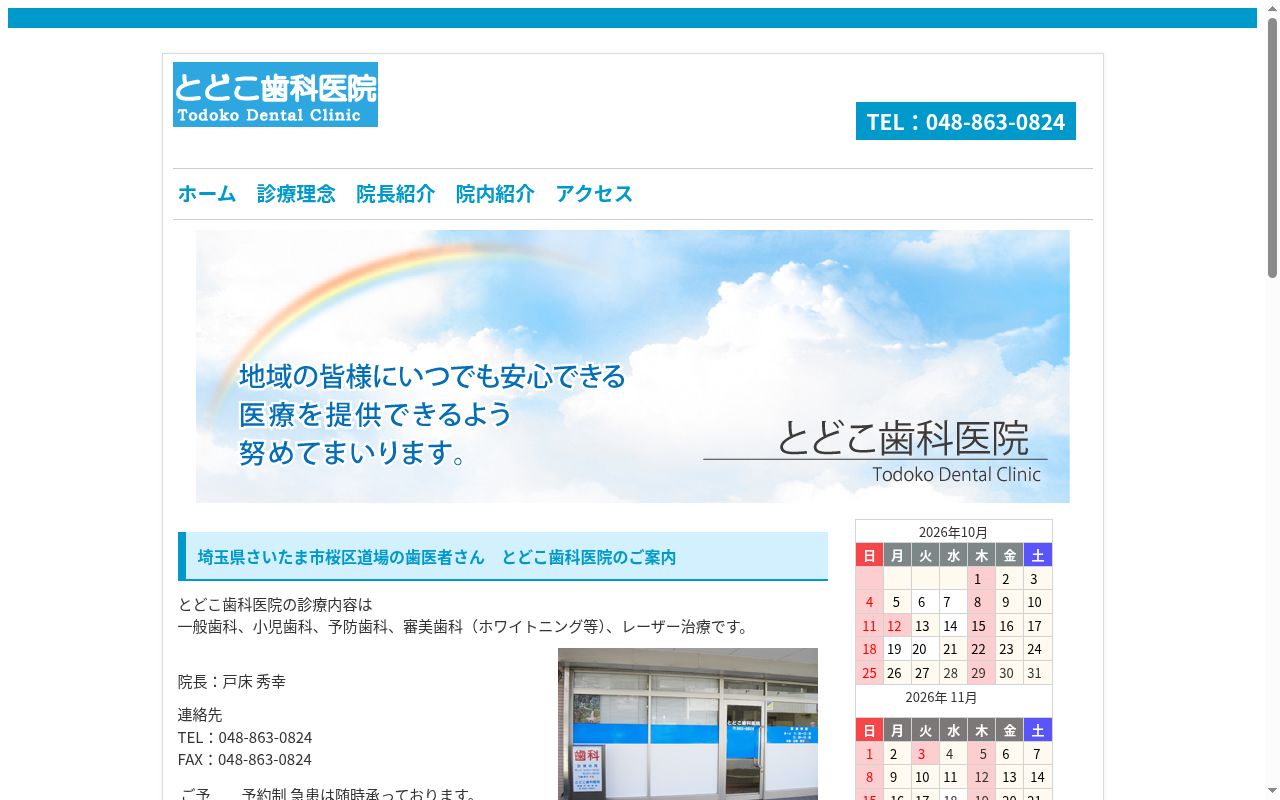Viewport: 1280px width, 800px height.
Task: Click the 2026年 11月 calendar title
Action: [941, 697]
